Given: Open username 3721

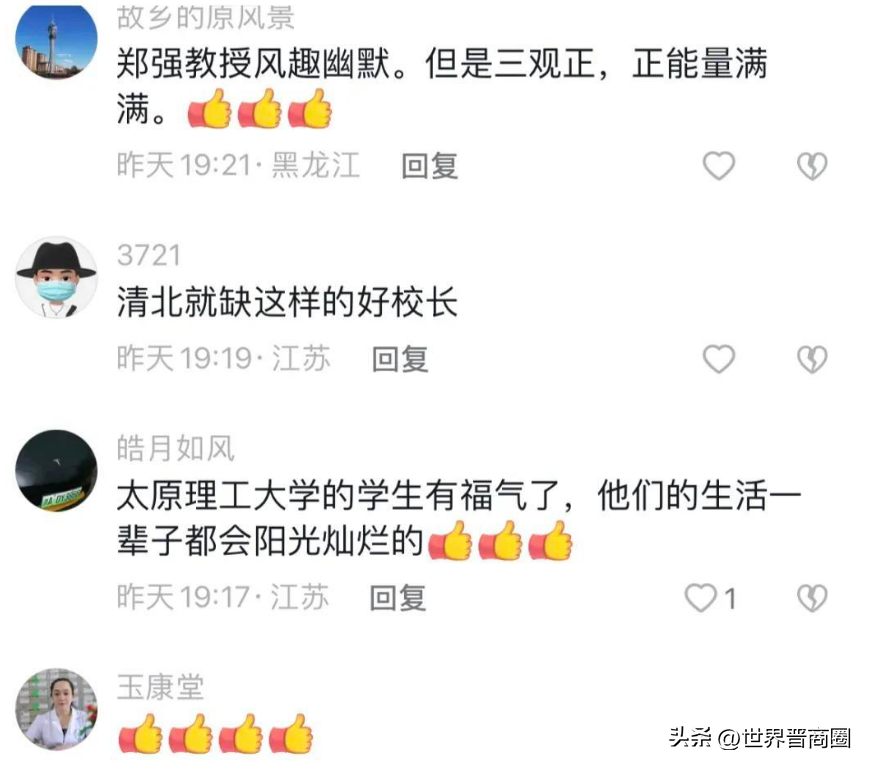Looking at the screenshot, I should (x=149, y=256).
